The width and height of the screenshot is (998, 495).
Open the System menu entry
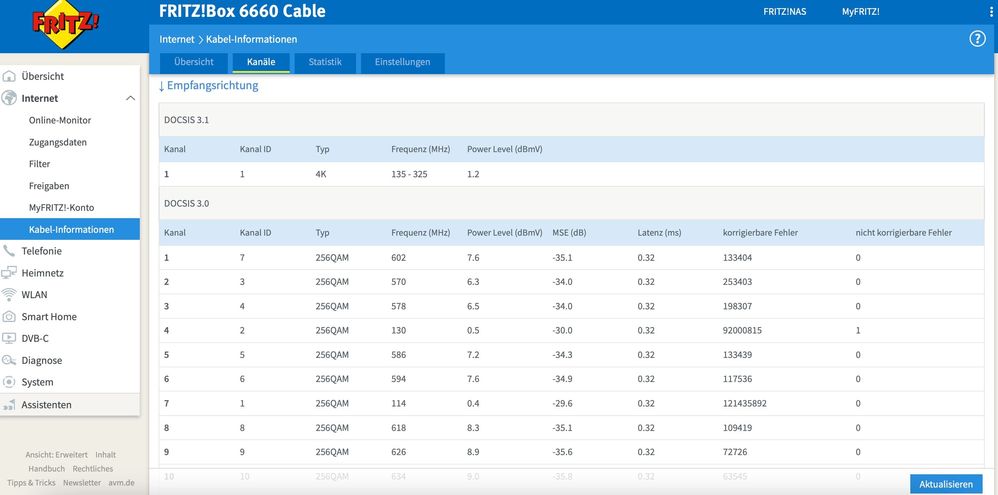[38, 382]
